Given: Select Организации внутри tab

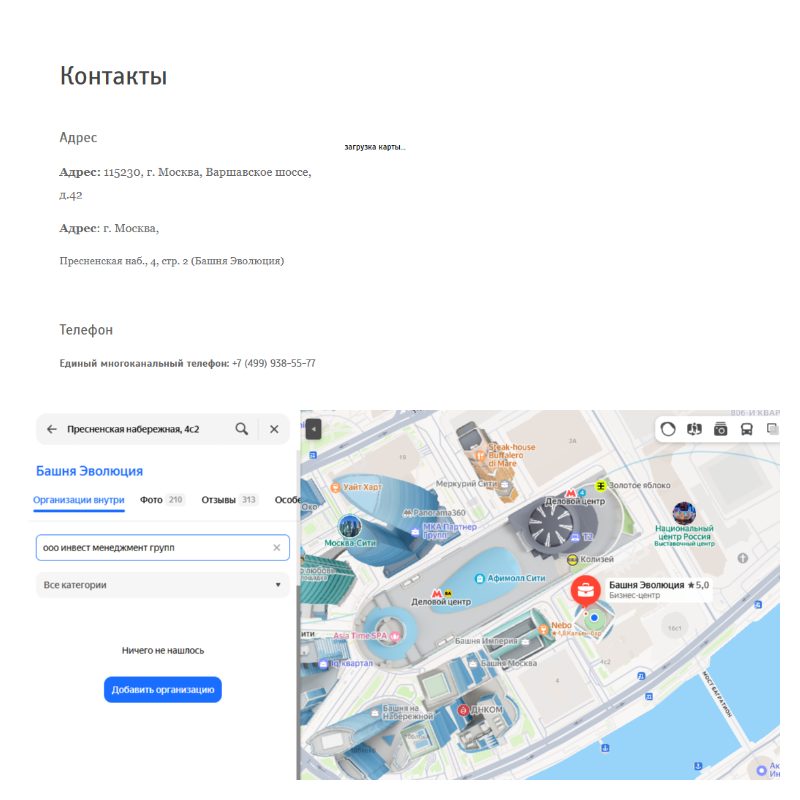Looking at the screenshot, I should click(79, 499).
